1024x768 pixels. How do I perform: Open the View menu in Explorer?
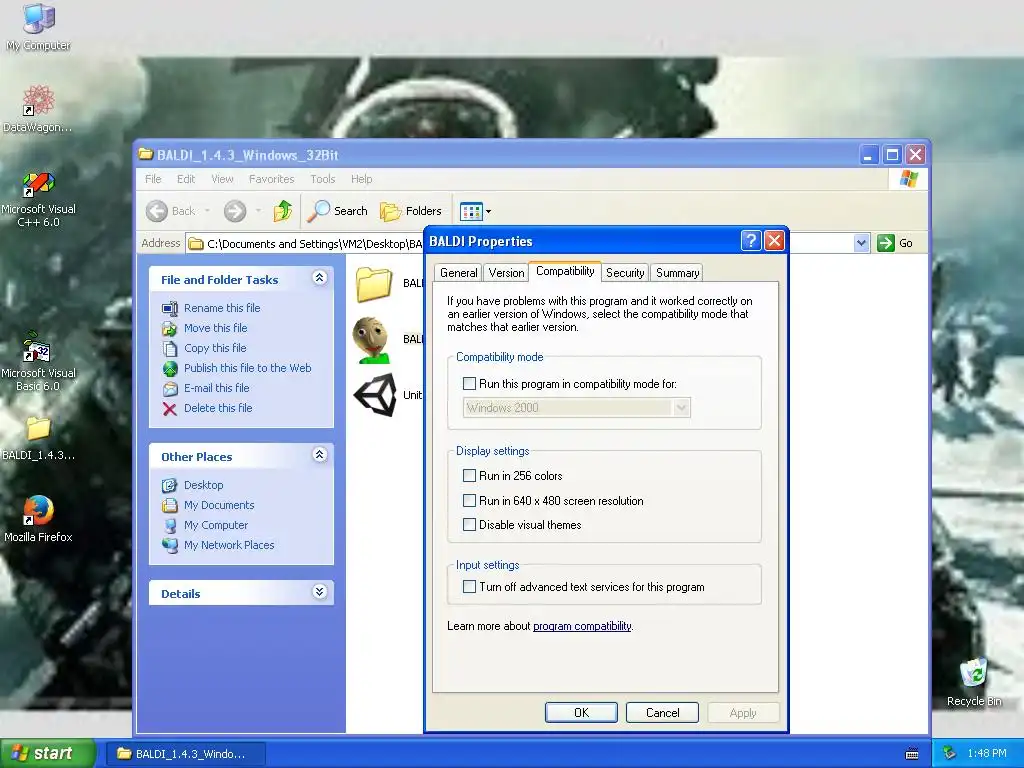coord(222,179)
